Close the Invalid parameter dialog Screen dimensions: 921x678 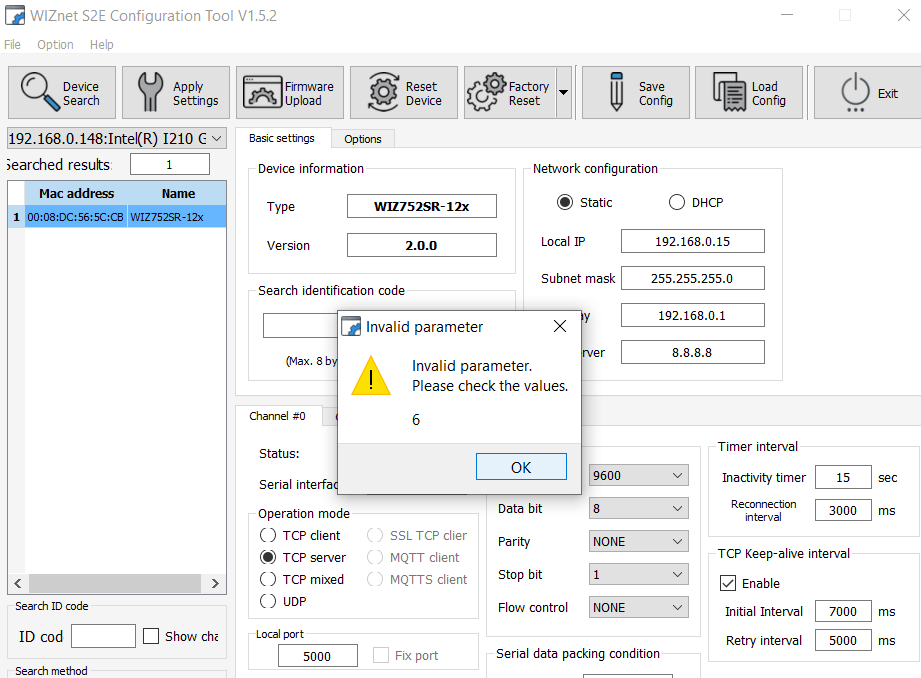click(560, 326)
